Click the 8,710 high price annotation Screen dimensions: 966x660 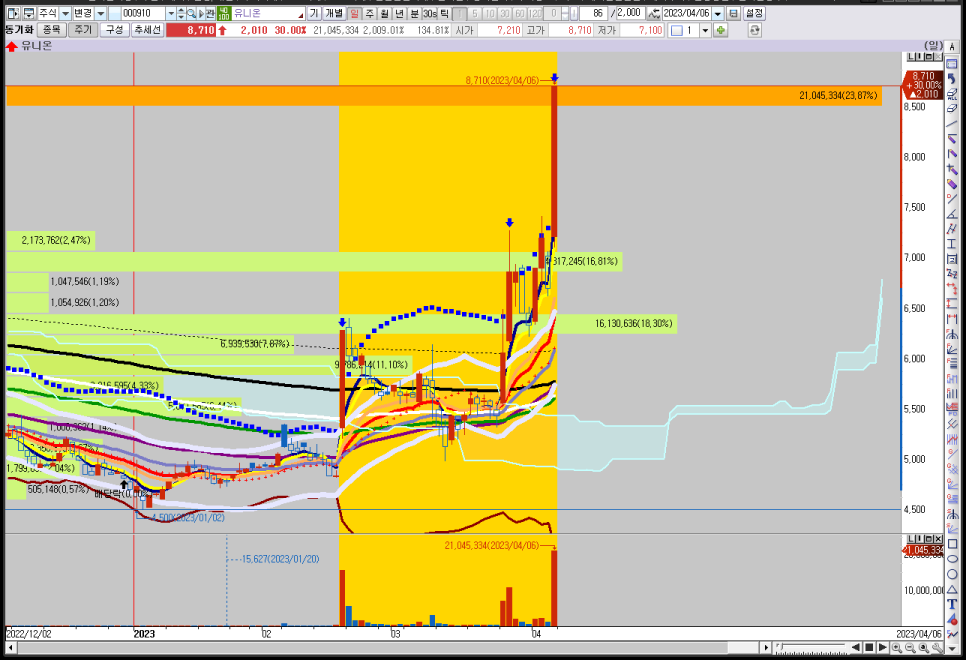pos(502,80)
